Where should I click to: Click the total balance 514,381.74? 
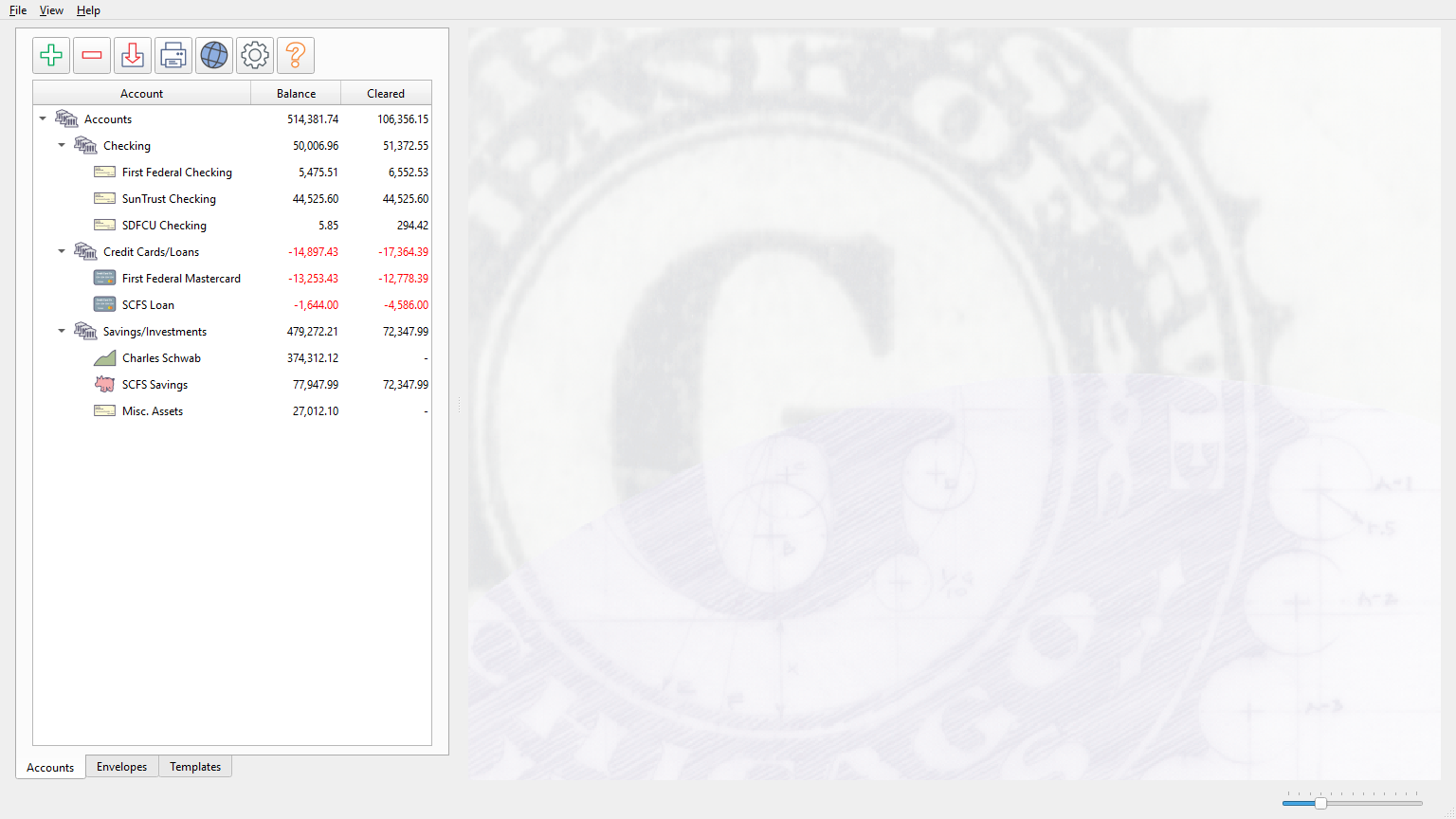313,119
